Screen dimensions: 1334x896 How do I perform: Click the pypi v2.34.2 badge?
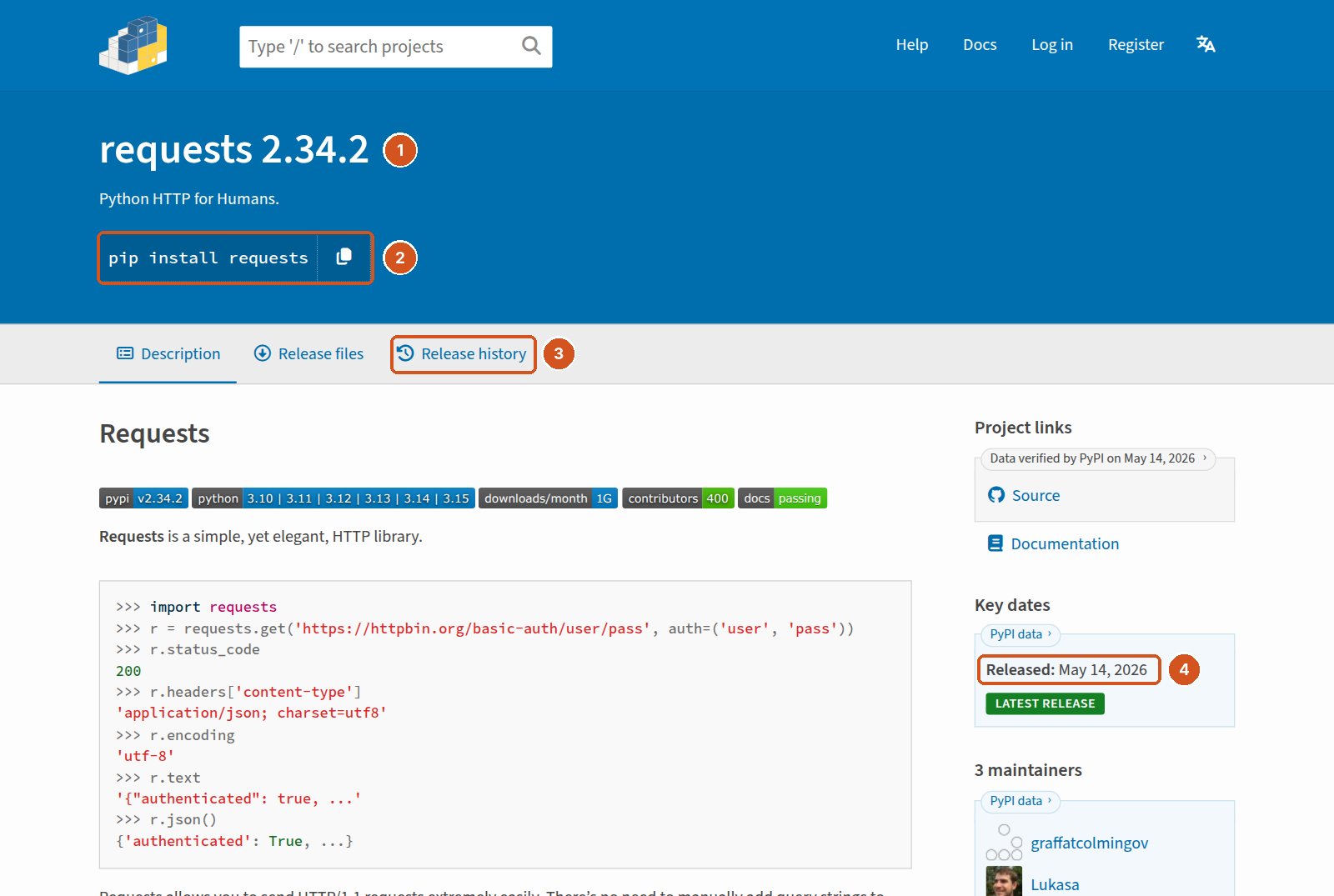click(x=143, y=498)
